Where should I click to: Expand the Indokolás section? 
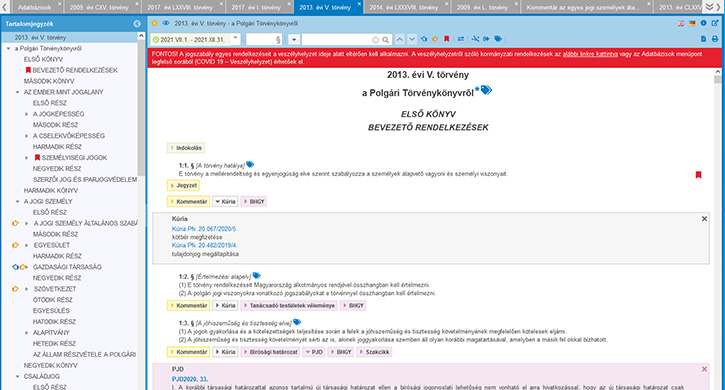tap(186, 148)
